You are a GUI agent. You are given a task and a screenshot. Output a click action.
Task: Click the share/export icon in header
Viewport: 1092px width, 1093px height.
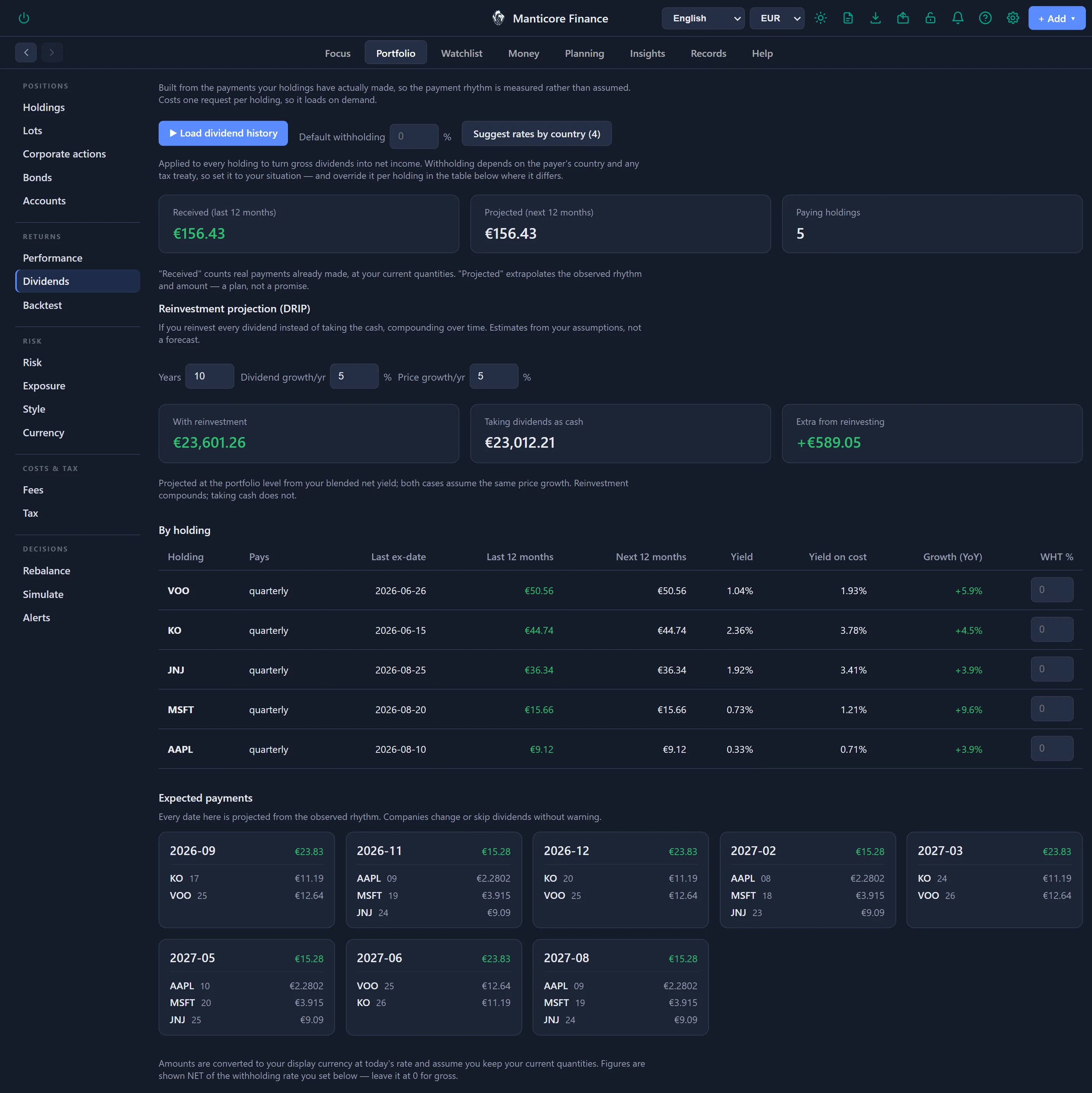click(x=903, y=18)
